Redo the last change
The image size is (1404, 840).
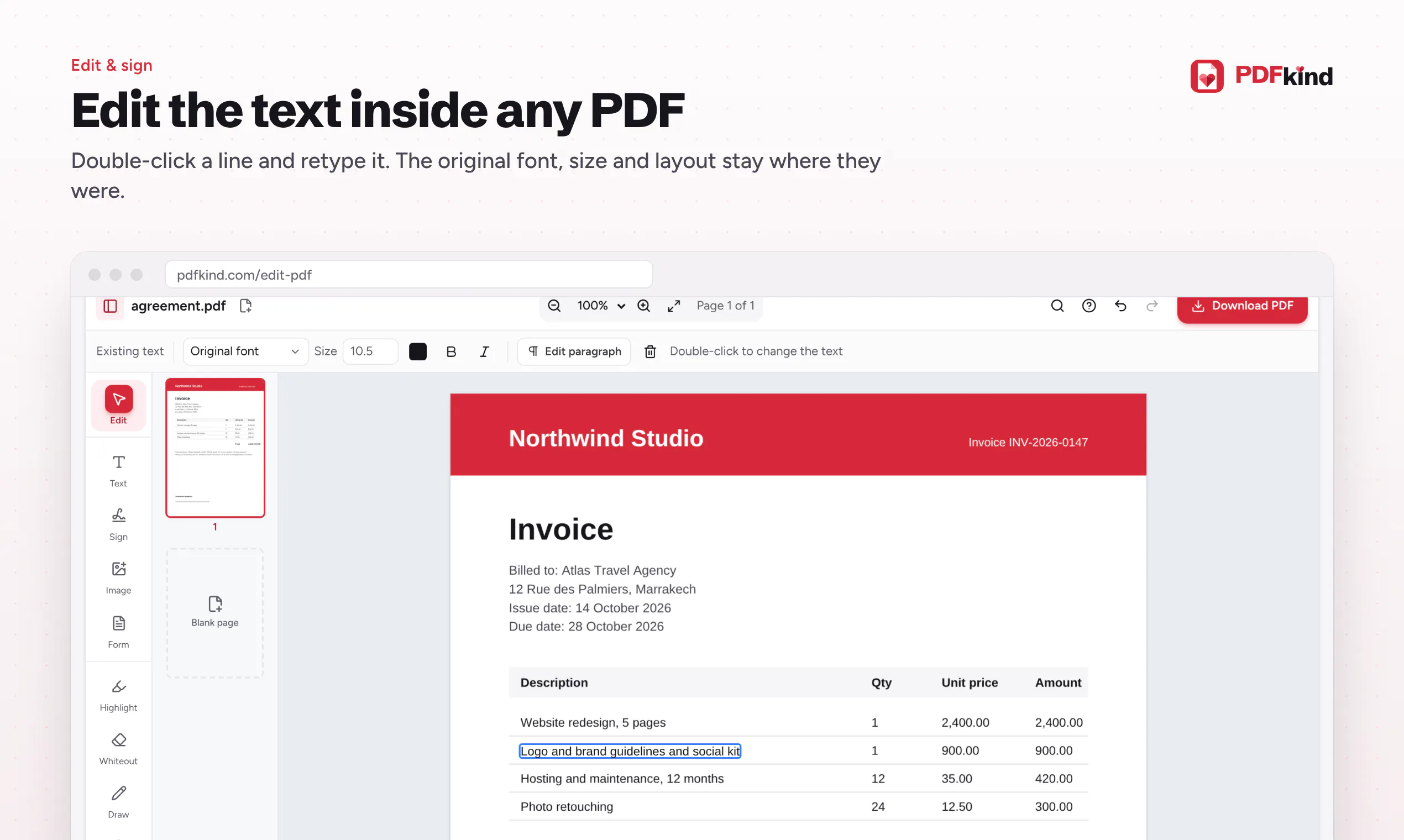point(1152,306)
